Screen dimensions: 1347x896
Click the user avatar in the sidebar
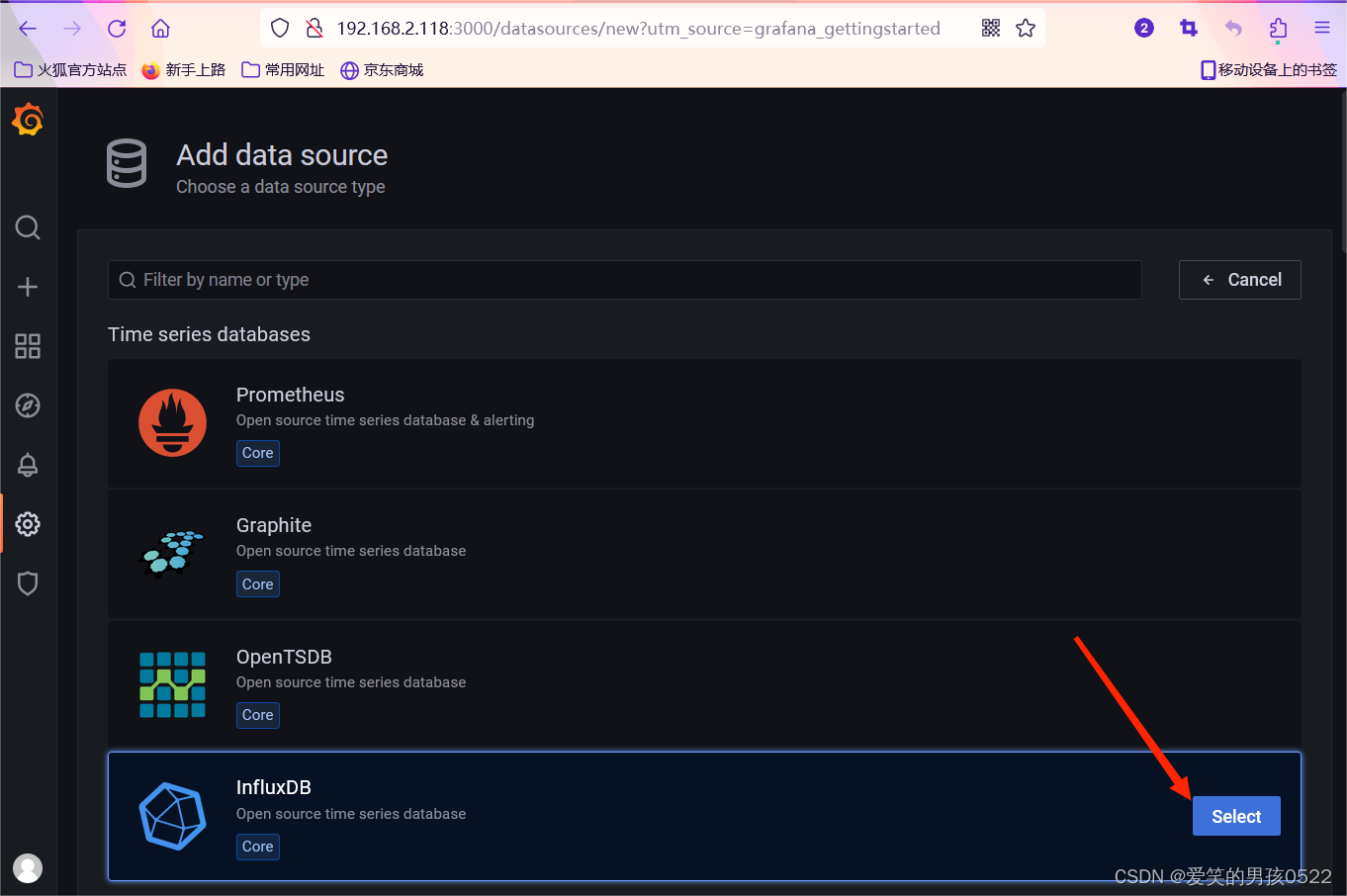[x=27, y=868]
